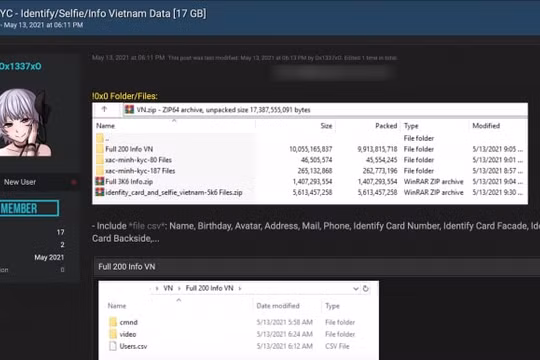The width and height of the screenshot is (540, 360).
Task: Sort explorer files by Name column
Action: (x=117, y=306)
